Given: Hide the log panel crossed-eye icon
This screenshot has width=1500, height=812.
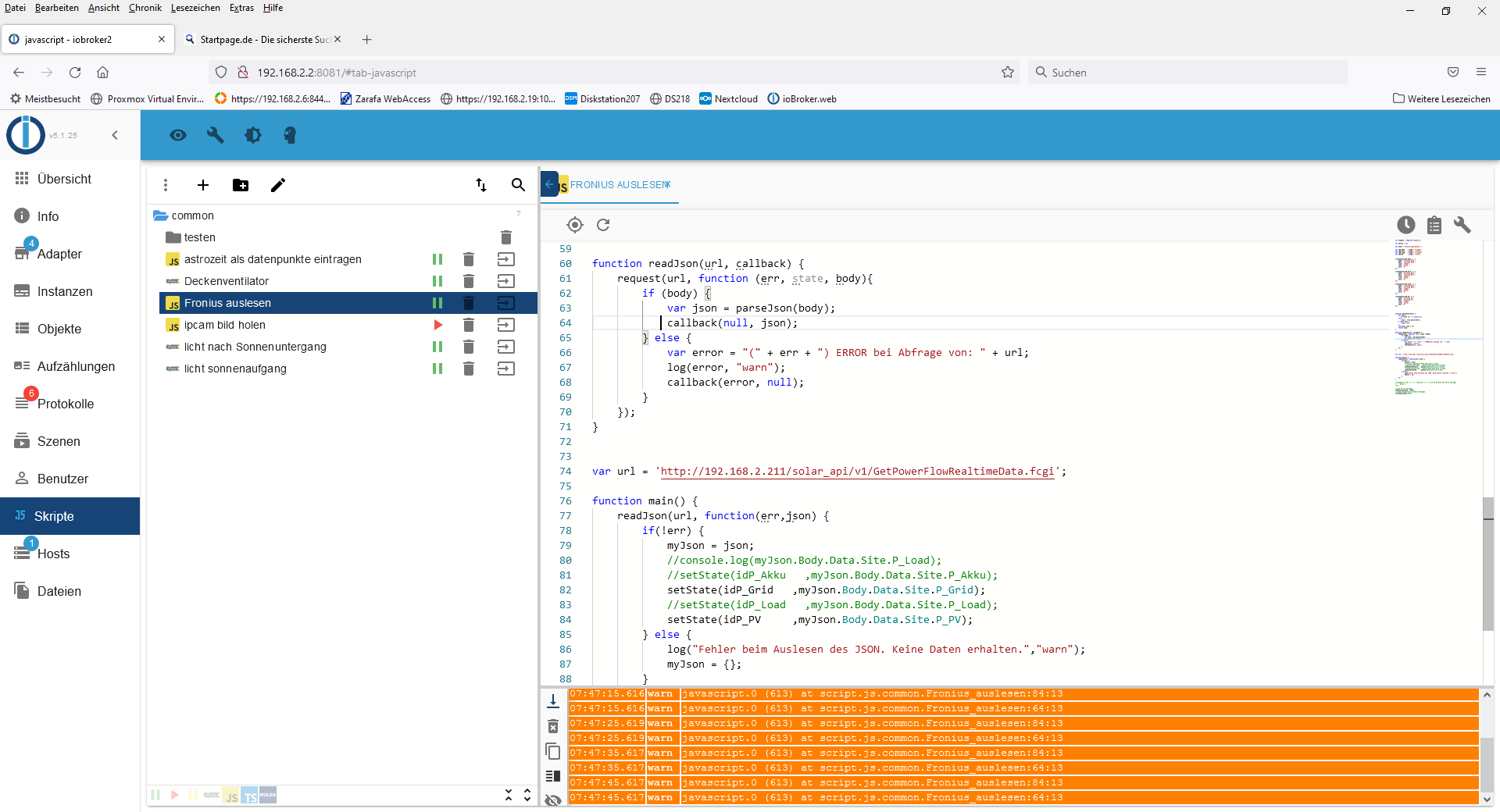Looking at the screenshot, I should [x=553, y=800].
